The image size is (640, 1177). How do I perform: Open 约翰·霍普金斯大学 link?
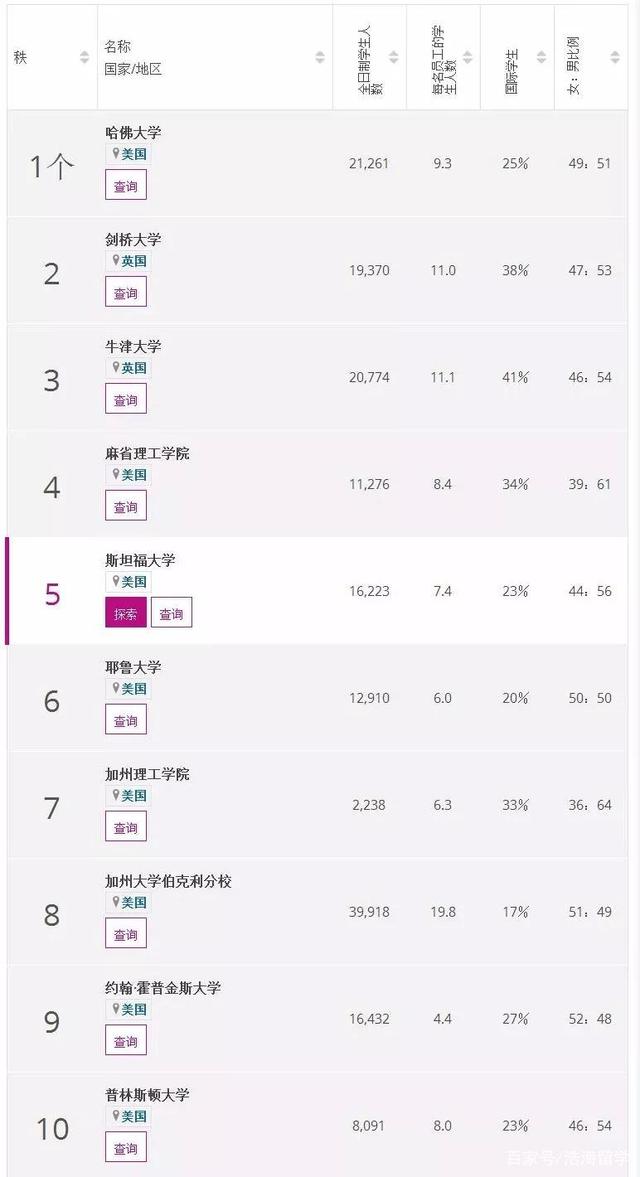(x=163, y=989)
